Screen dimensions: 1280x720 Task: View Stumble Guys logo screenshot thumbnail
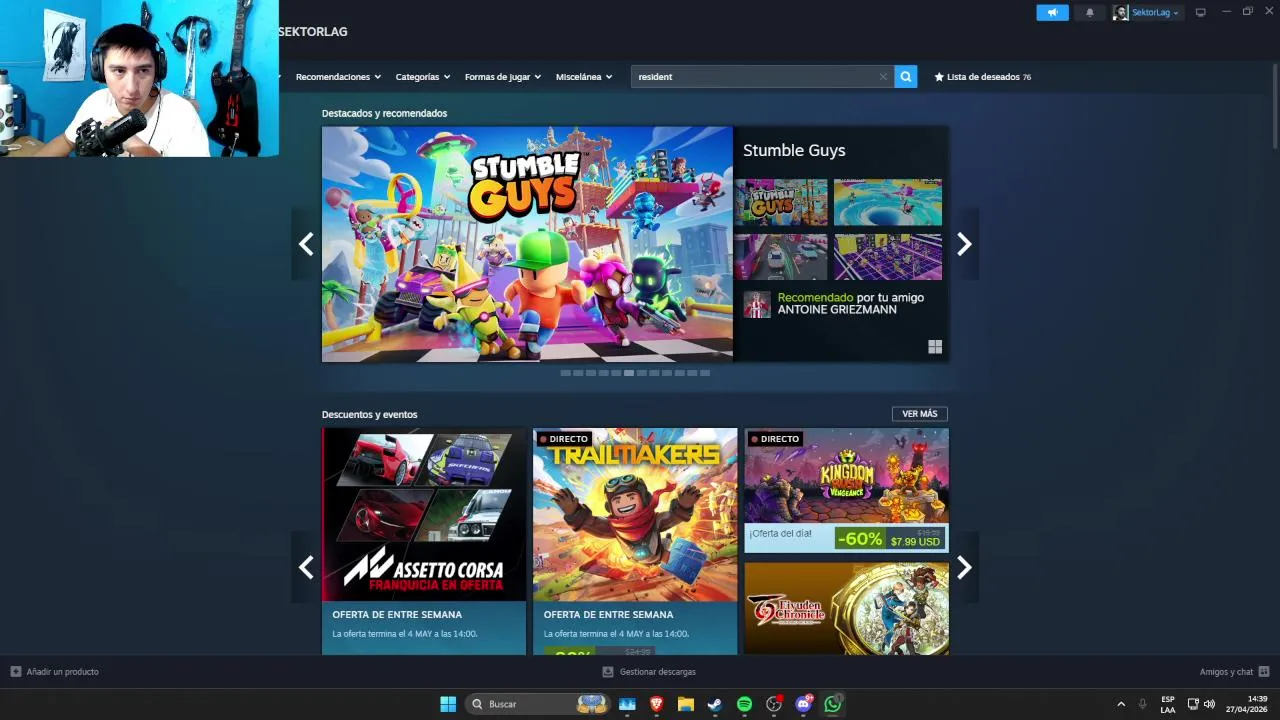781,202
